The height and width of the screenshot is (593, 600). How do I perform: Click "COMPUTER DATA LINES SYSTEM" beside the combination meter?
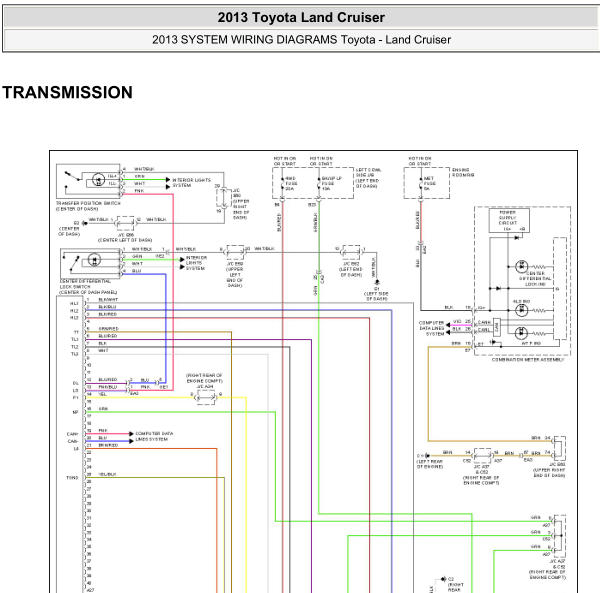(x=432, y=328)
